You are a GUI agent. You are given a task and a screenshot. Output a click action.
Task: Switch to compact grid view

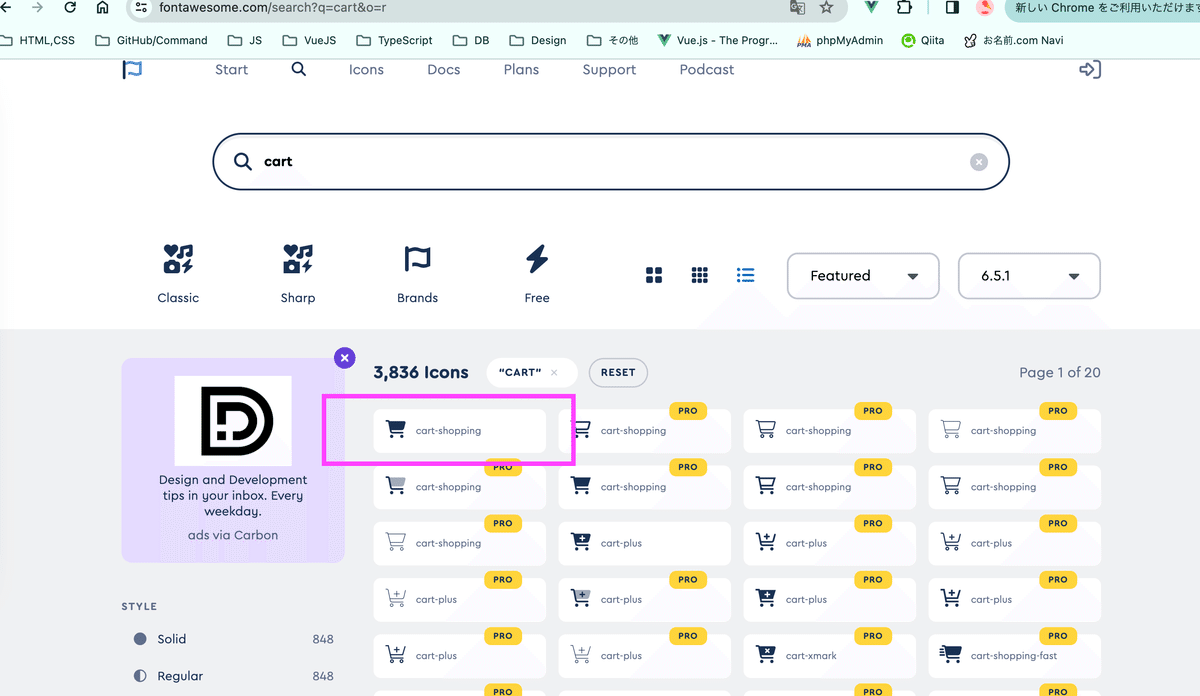700,275
